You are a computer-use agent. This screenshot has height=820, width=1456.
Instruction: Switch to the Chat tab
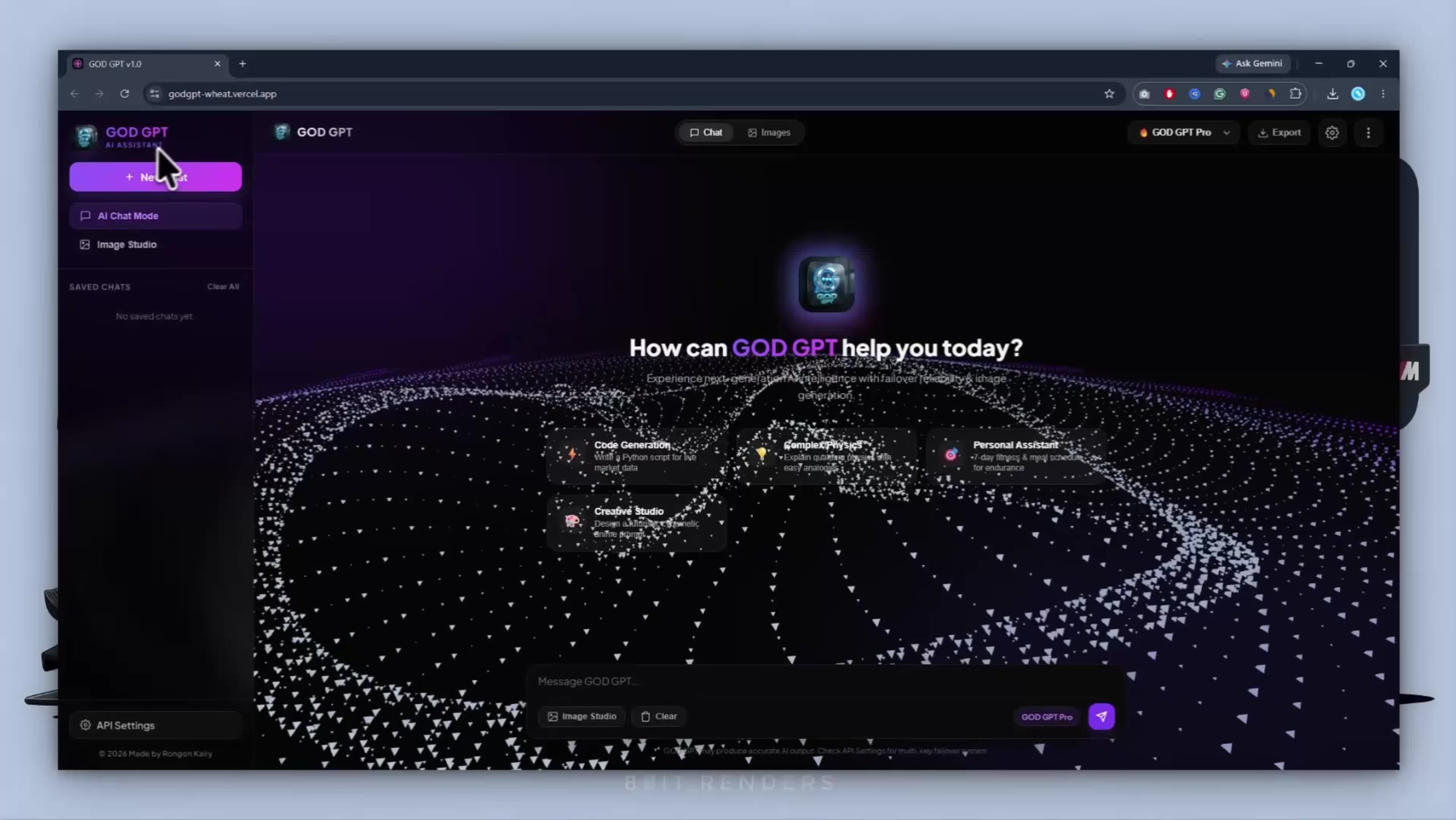(706, 132)
